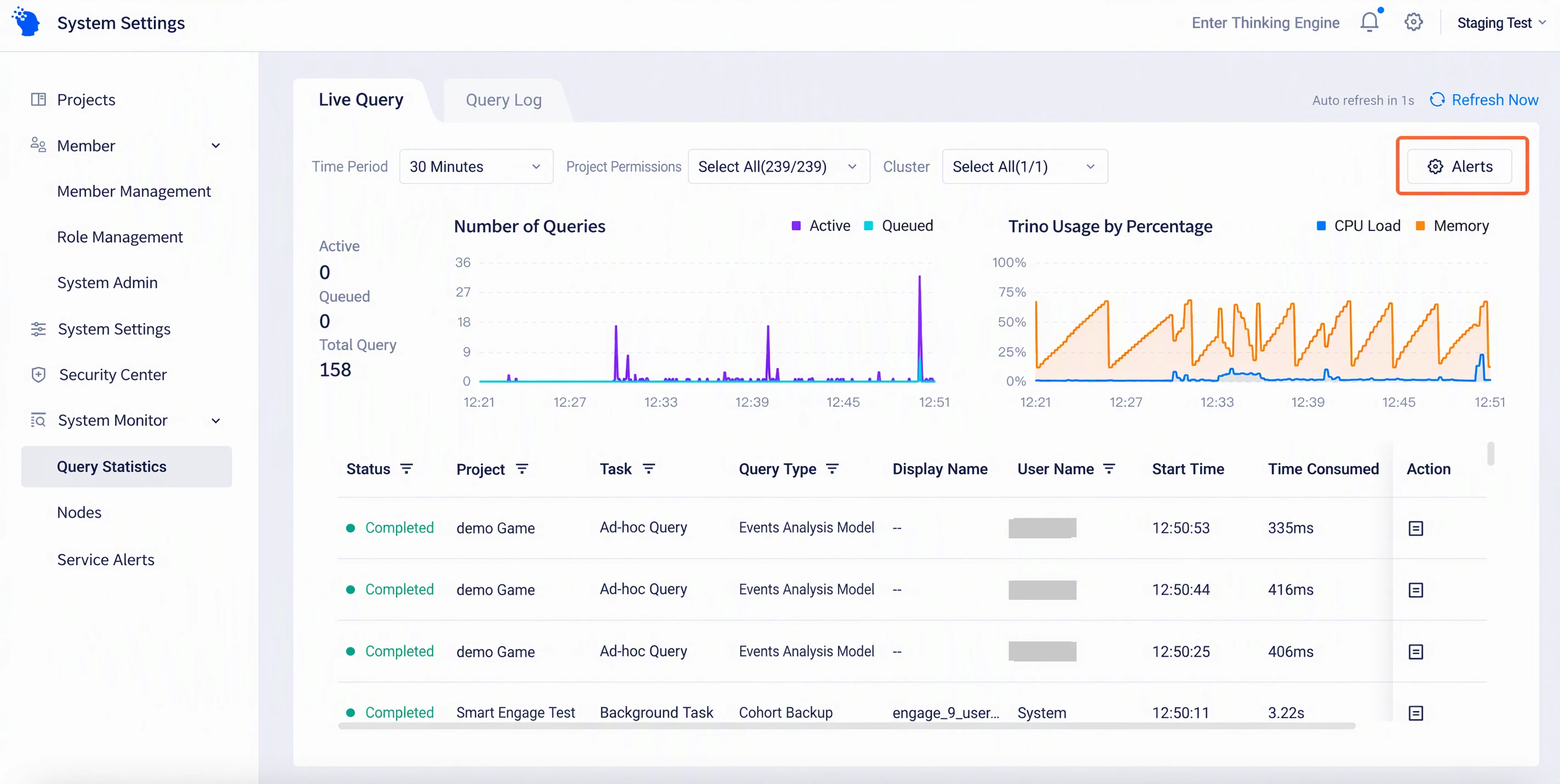The image size is (1560, 784).
Task: Click the gear settings icon in header
Action: 1414,22
